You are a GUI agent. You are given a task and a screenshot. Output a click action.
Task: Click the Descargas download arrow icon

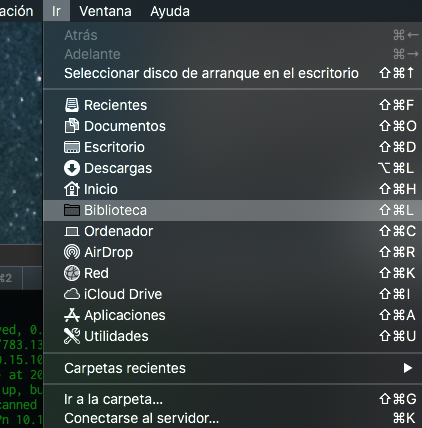(72, 168)
